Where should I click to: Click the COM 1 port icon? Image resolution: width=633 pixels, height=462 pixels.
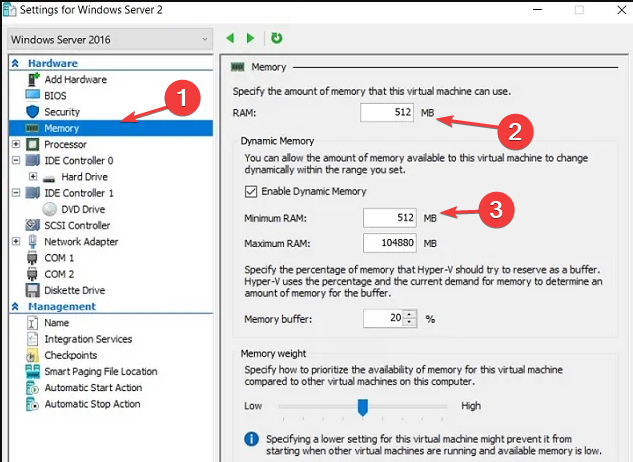[x=32, y=258]
